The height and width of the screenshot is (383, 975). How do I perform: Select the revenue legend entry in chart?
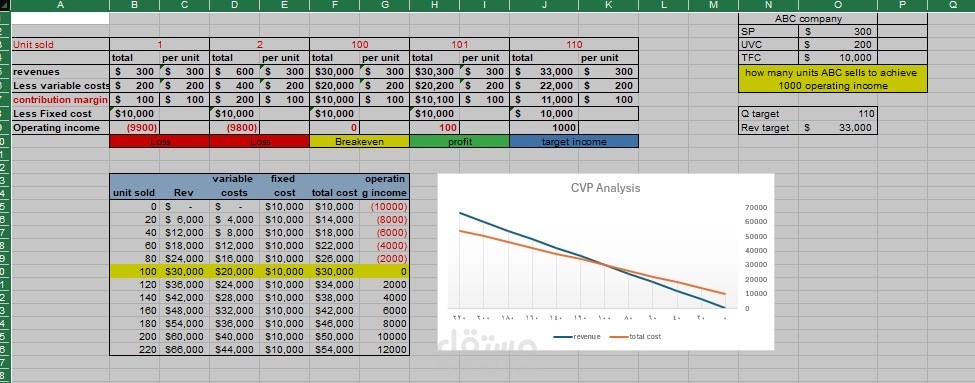coord(578,336)
